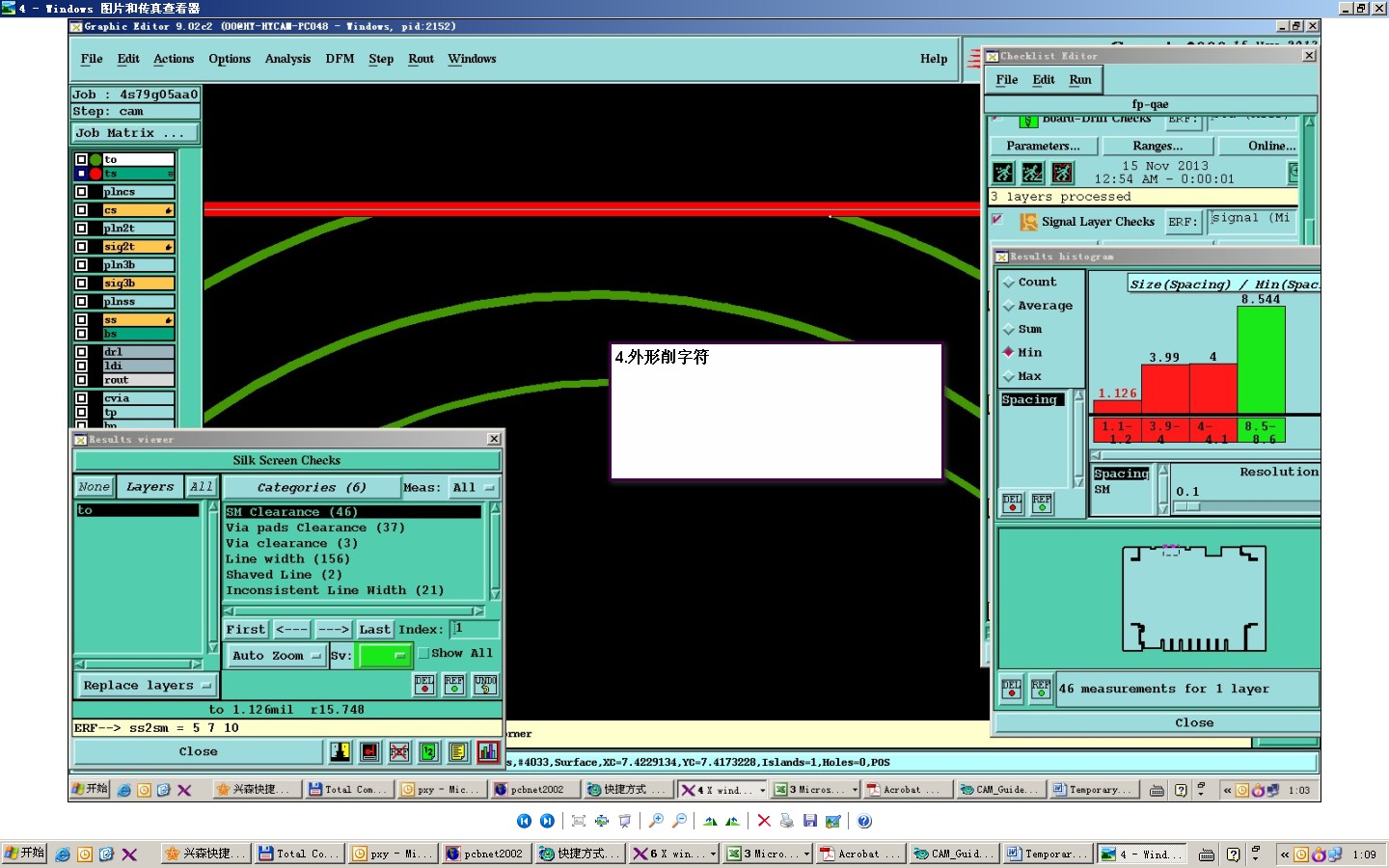This screenshot has width=1389, height=868.
Task: Select the Sum radio option
Action: pyautogui.click(x=1009, y=329)
